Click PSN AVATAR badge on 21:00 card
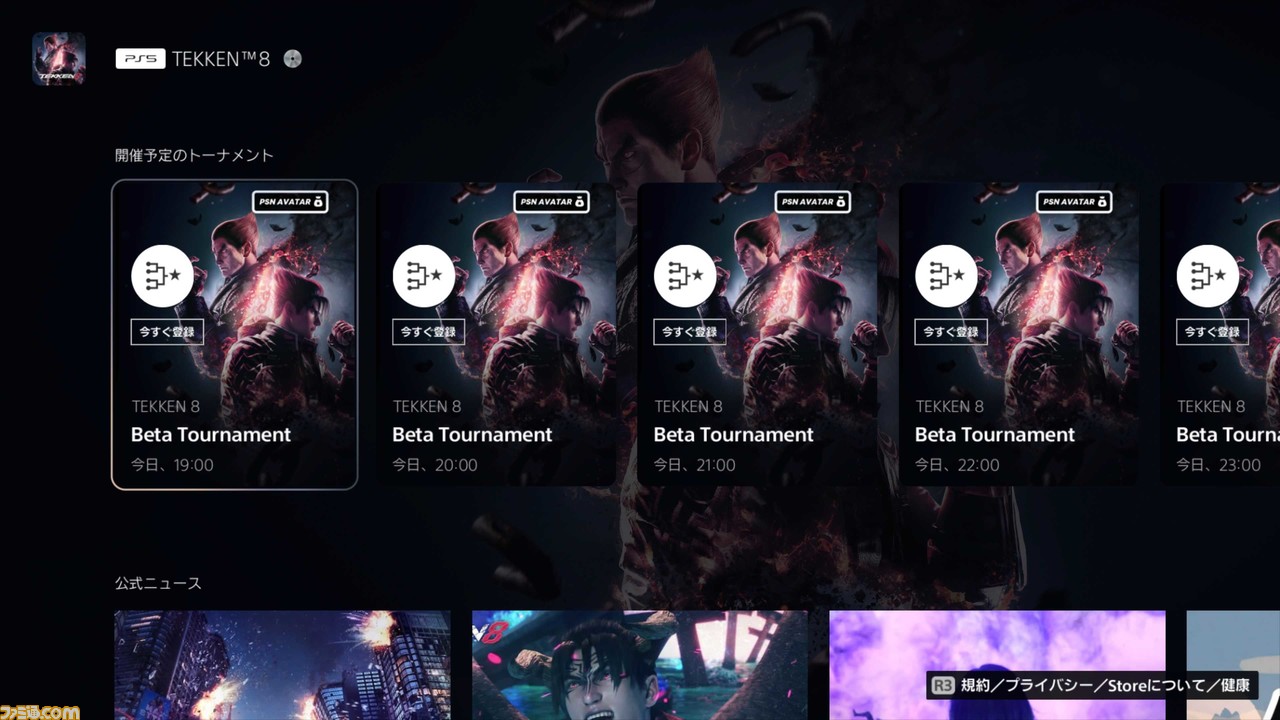 [813, 202]
